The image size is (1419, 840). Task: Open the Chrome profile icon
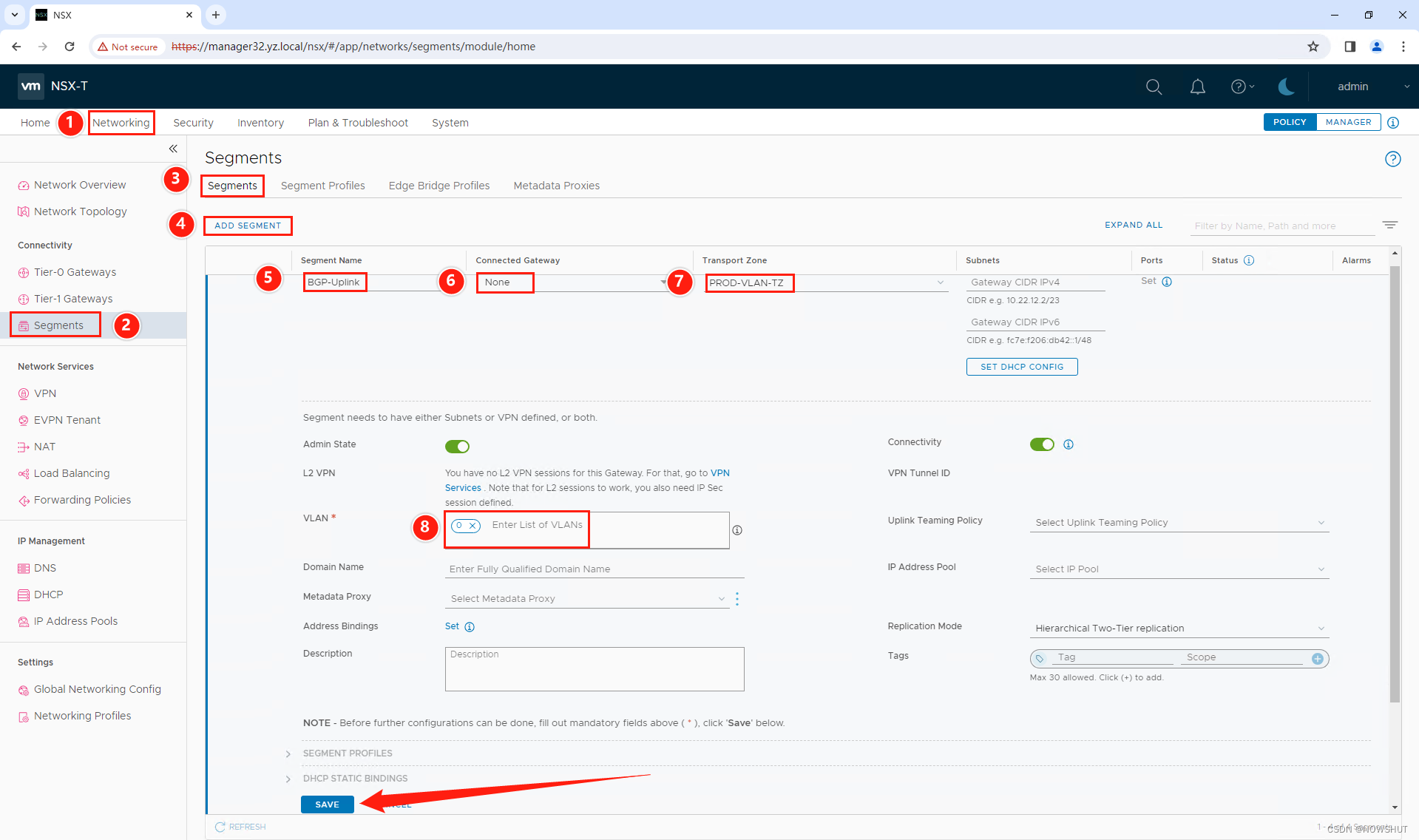1376,47
